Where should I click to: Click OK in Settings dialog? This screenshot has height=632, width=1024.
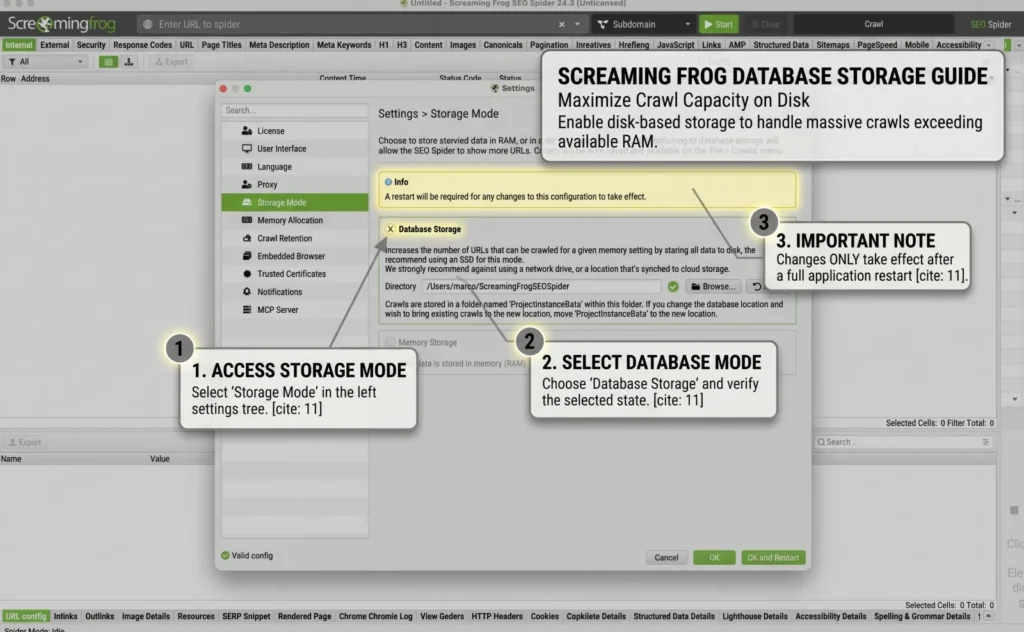pos(714,558)
